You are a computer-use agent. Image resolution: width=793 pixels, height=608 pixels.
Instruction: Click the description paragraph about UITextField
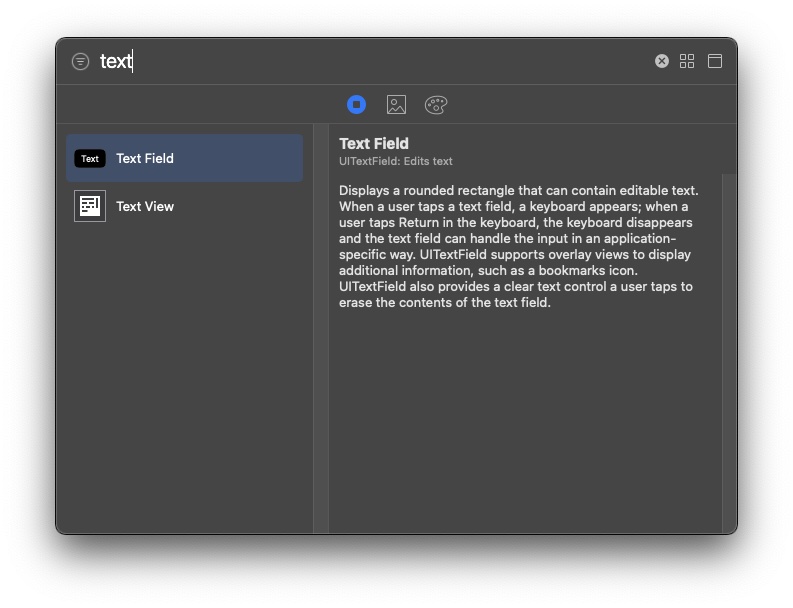(518, 246)
